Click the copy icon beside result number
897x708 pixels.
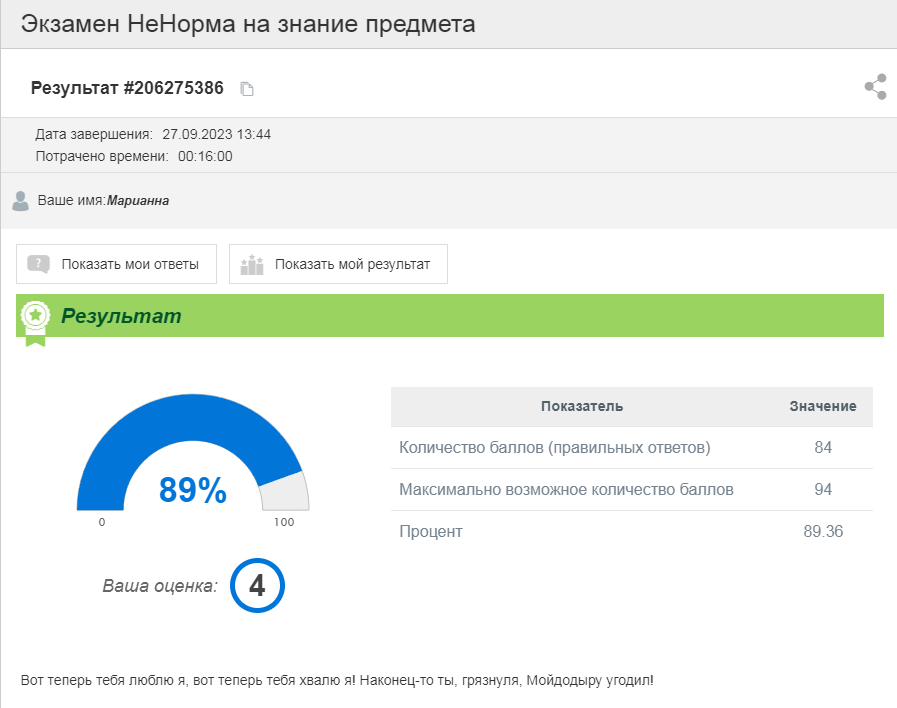click(x=247, y=88)
